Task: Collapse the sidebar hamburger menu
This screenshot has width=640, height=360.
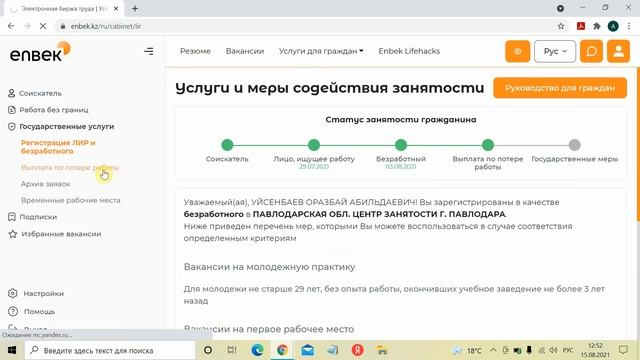Action: (149, 51)
